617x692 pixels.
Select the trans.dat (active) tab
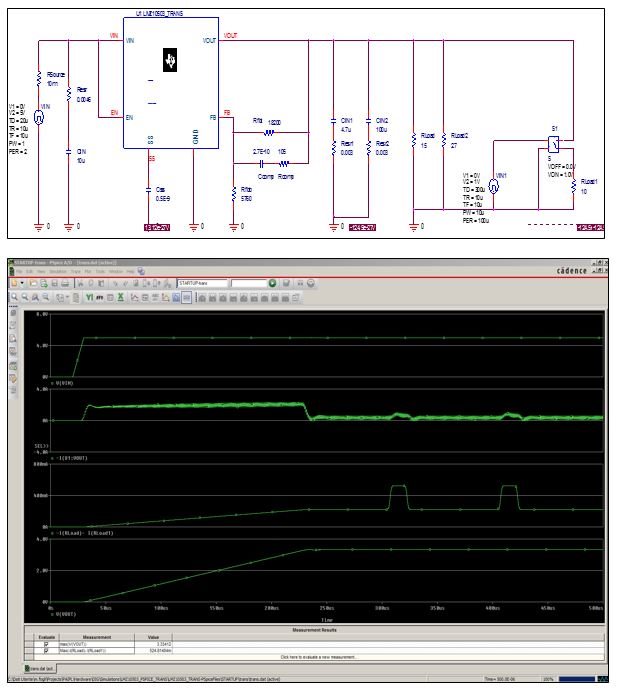click(x=40, y=669)
